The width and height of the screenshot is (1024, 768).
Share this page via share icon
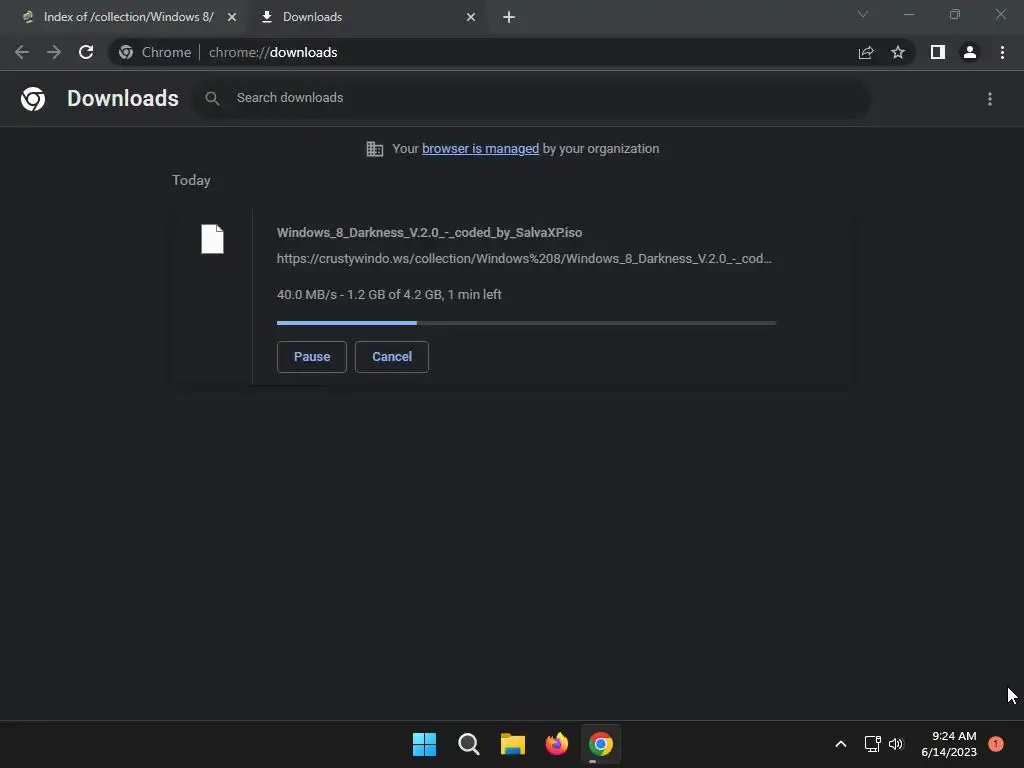866,52
